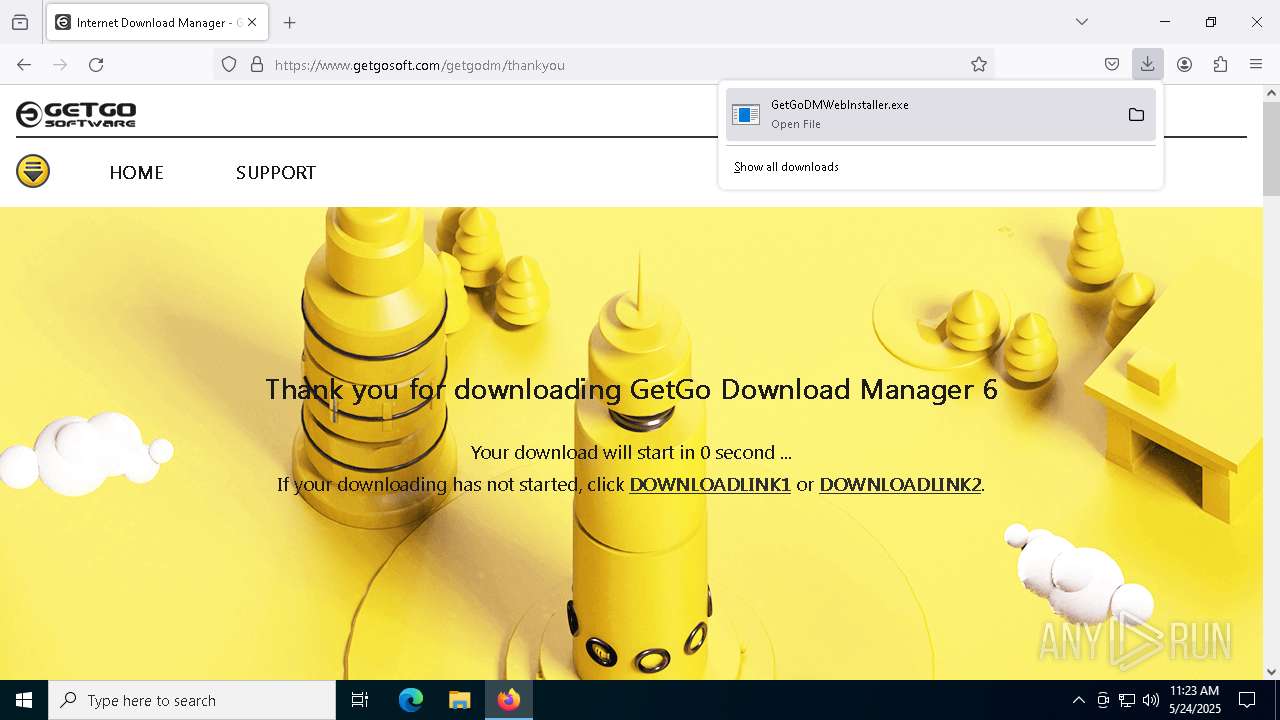1280x720 pixels.
Task: Click the Firefox taskbar icon
Action: (x=509, y=700)
